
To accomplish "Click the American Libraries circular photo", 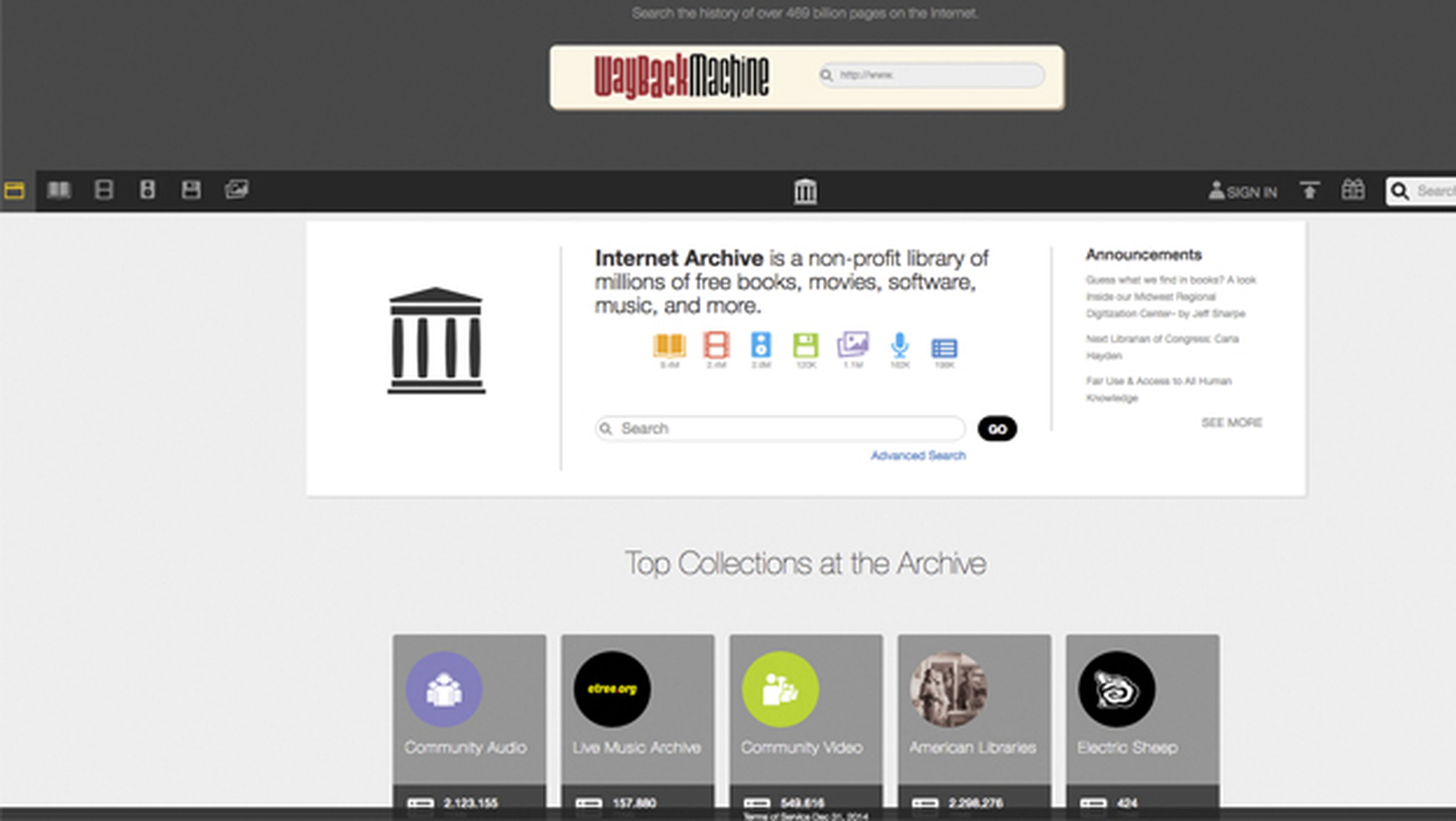I will (x=948, y=689).
